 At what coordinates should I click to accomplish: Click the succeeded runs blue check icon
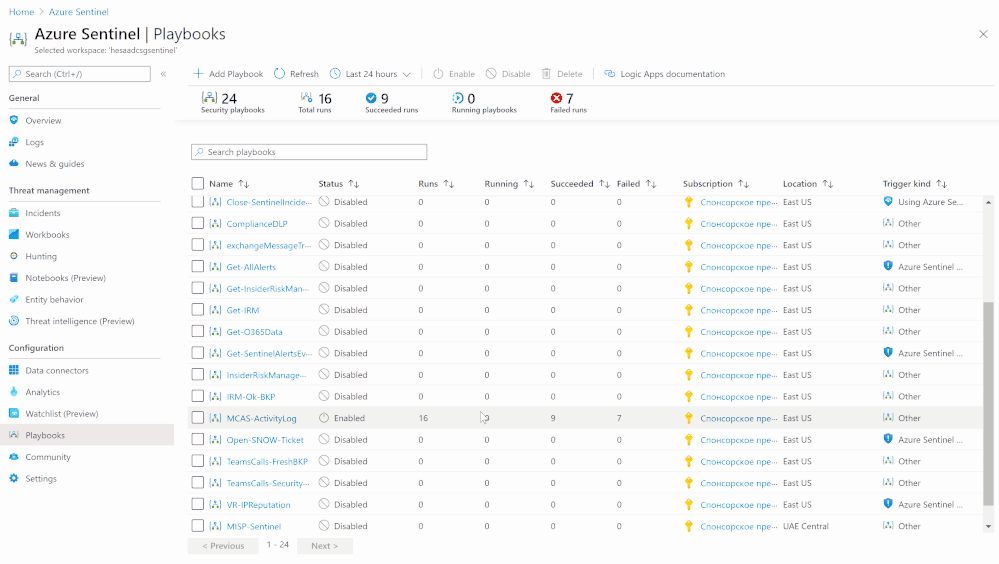371,98
